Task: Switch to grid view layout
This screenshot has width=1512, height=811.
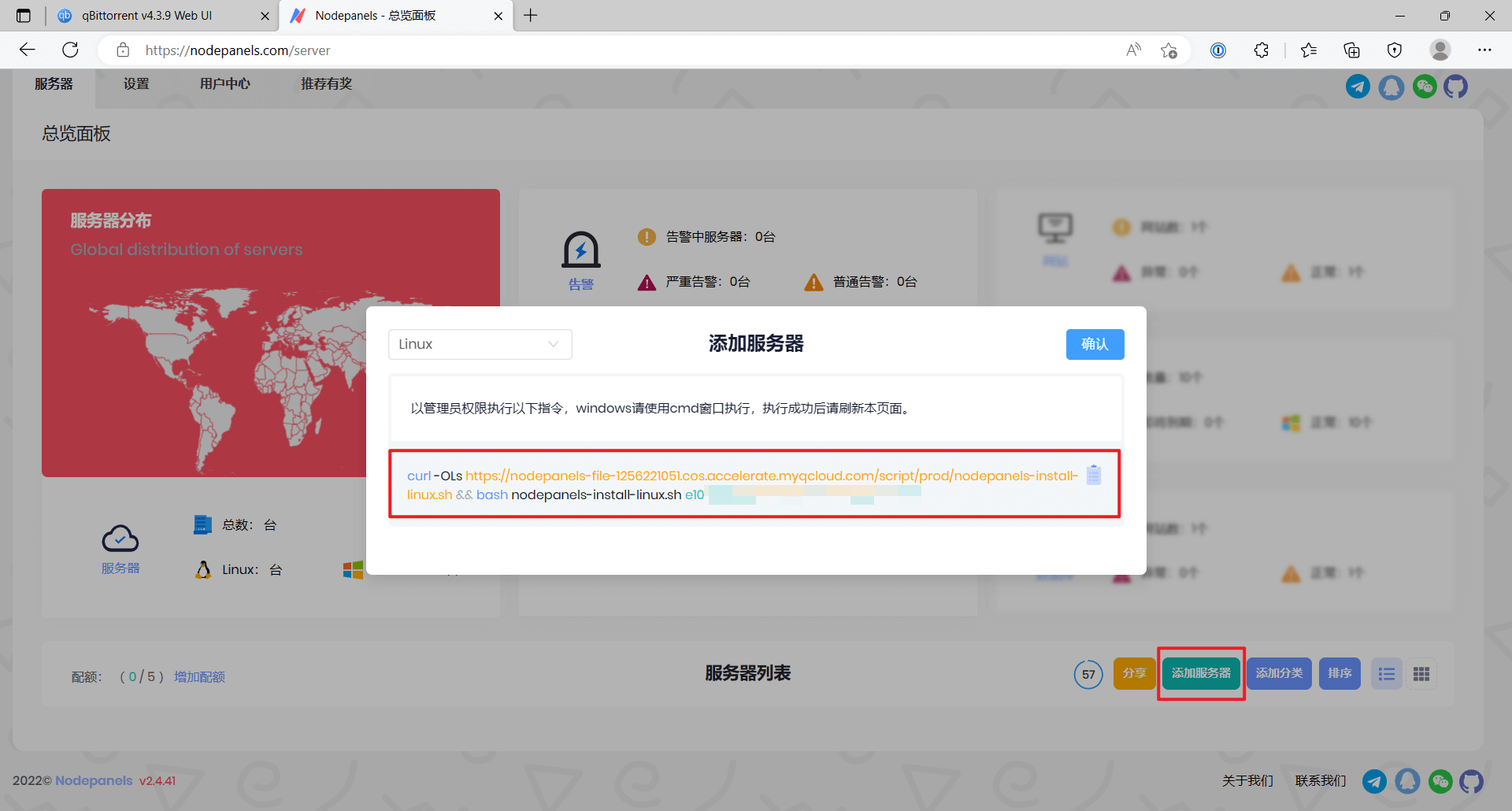Action: (x=1421, y=674)
